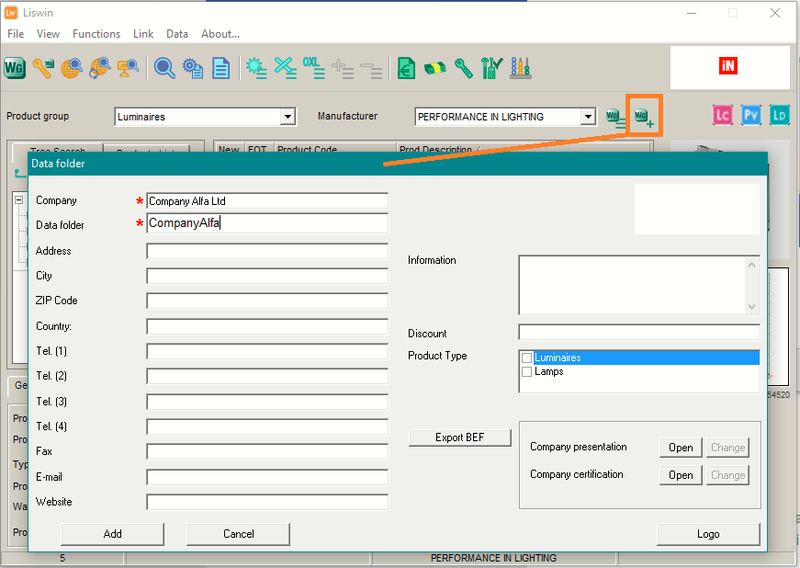Screen dimensions: 800x568
Task: Click into the Company name field
Action: click(267, 201)
